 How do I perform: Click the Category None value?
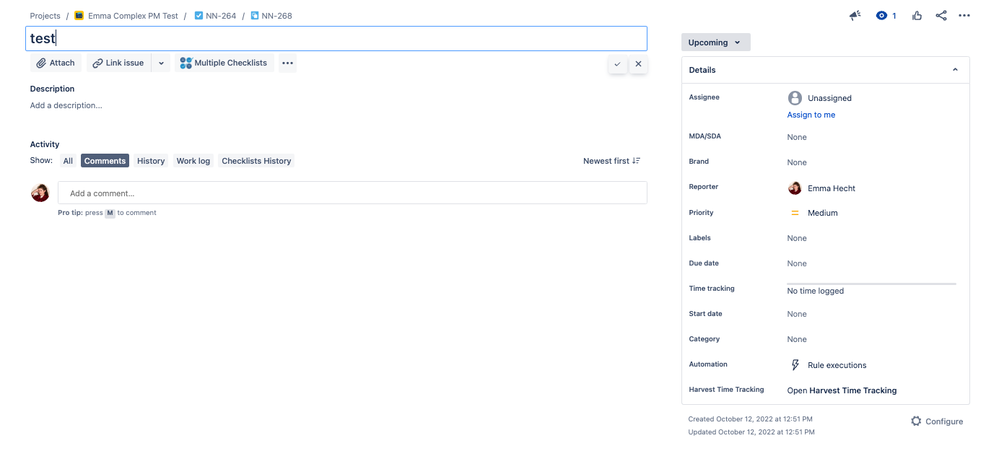tap(796, 339)
